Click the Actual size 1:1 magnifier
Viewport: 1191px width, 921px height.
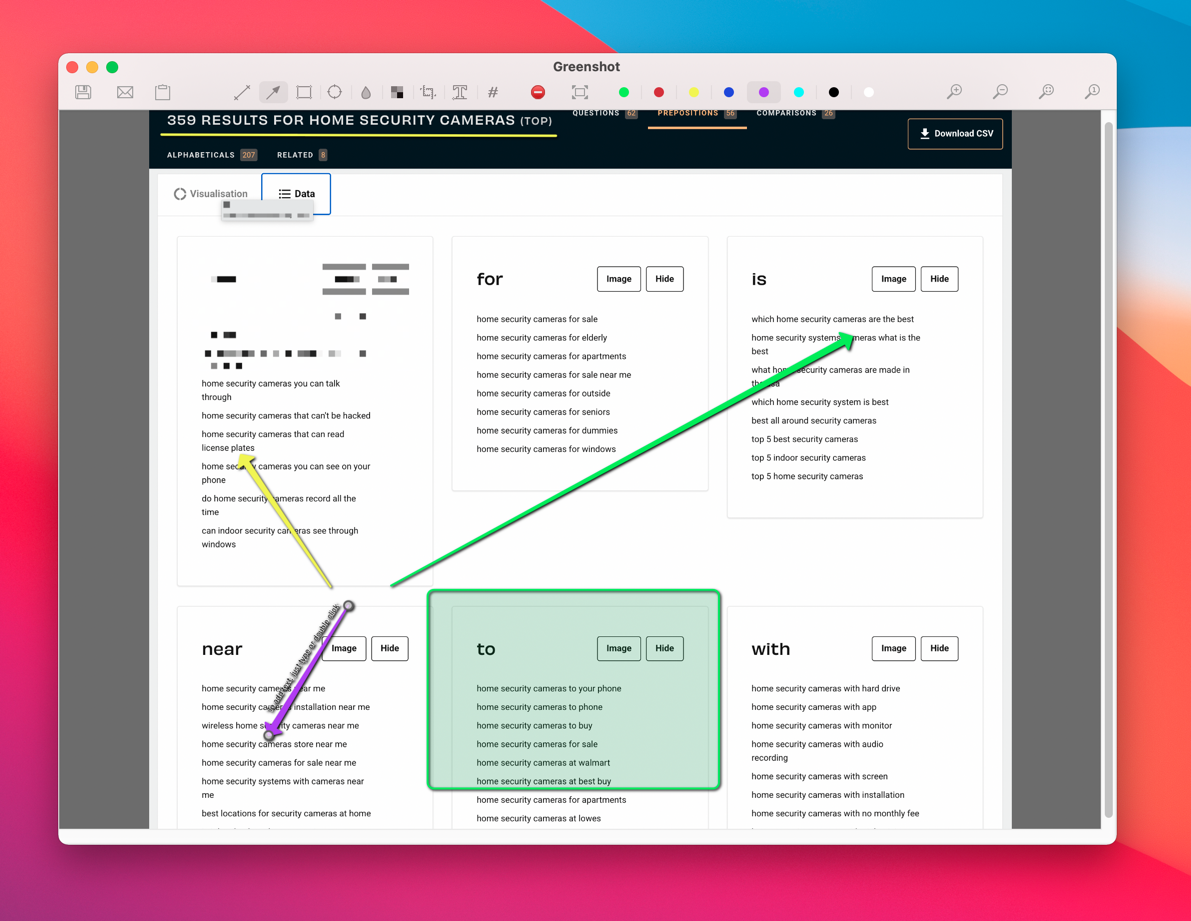point(1092,92)
